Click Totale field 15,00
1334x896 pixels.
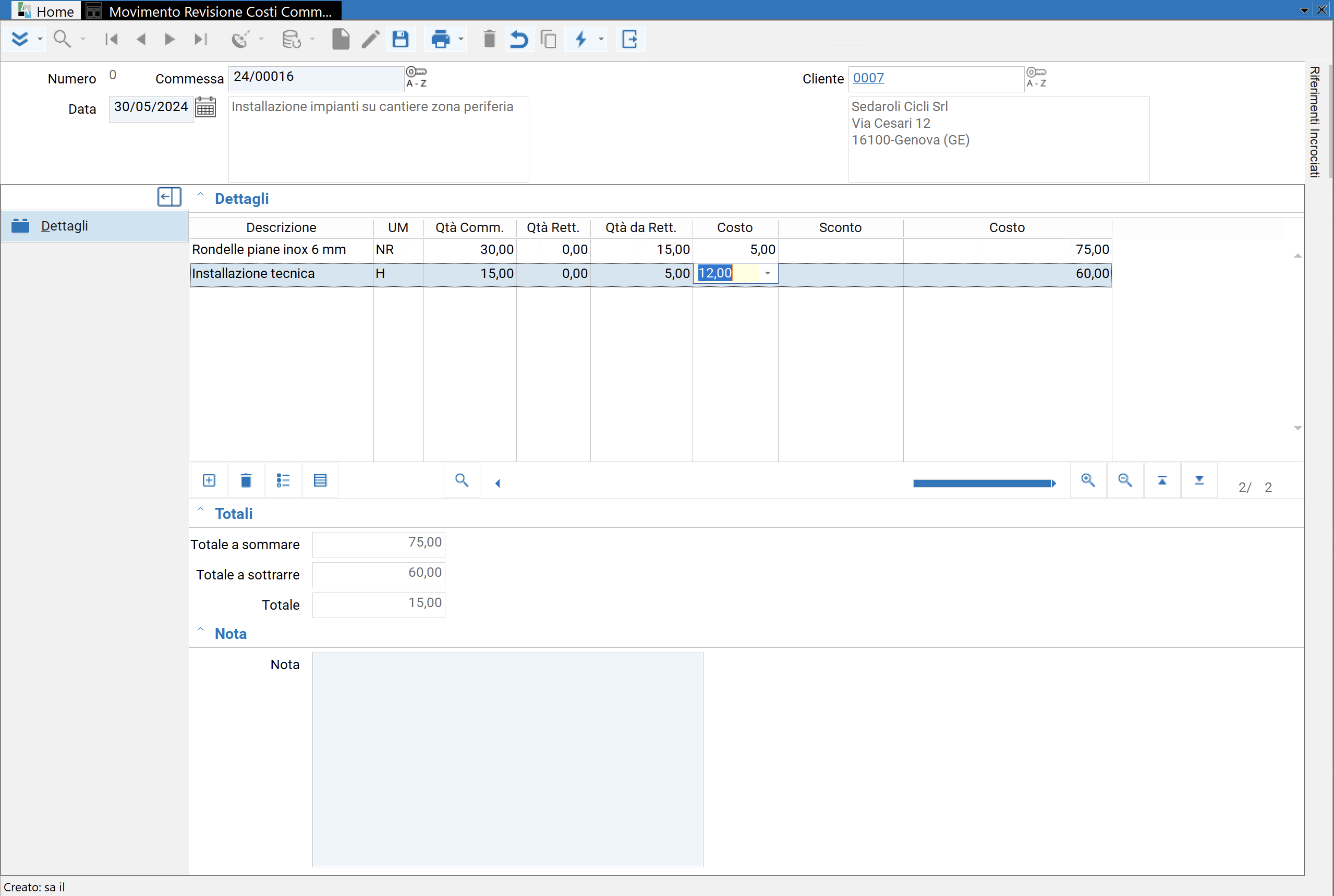pyautogui.click(x=378, y=604)
